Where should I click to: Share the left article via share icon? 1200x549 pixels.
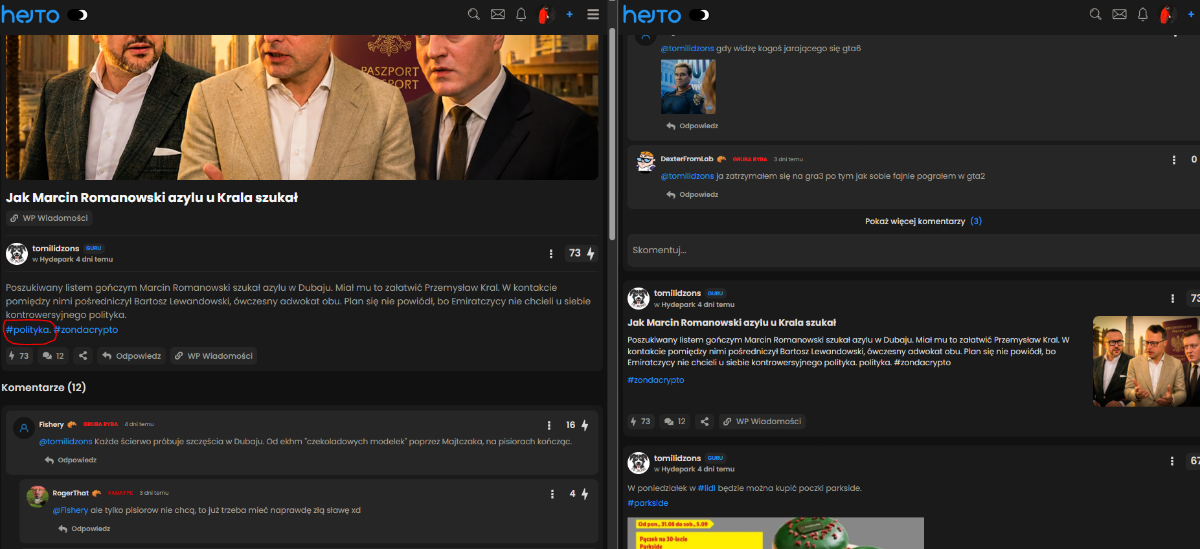[83, 355]
